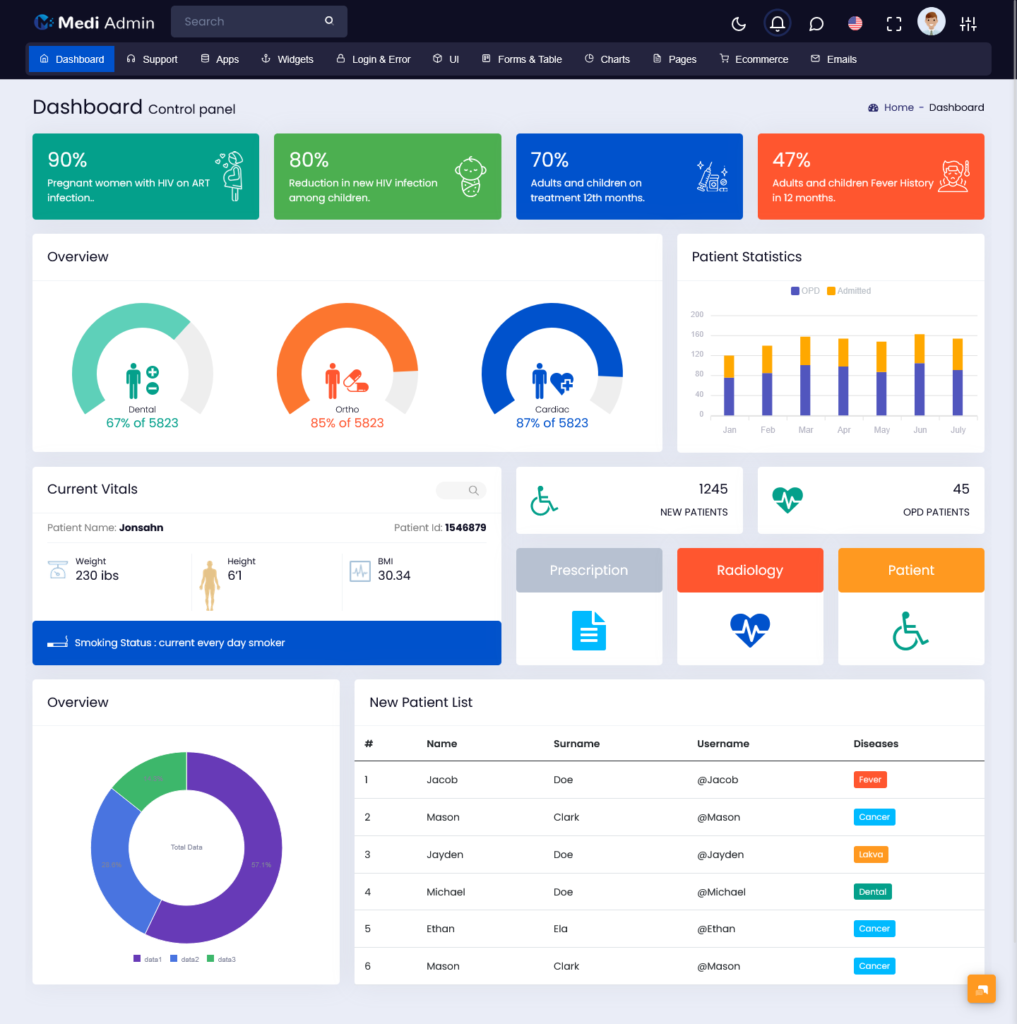This screenshot has width=1017, height=1024.
Task: Click the Prescription card button
Action: pos(589,570)
